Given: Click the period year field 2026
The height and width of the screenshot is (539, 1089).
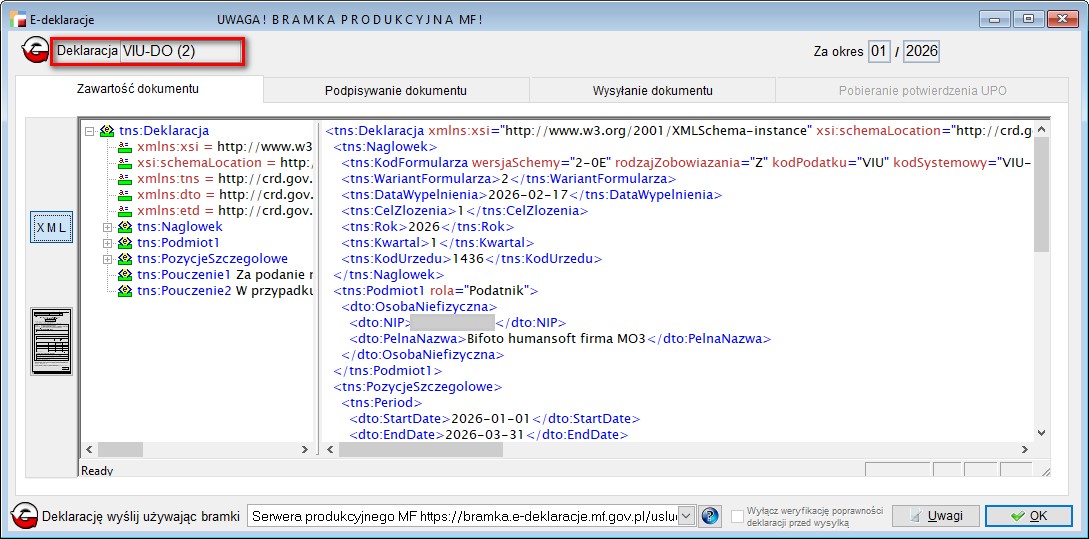Looking at the screenshot, I should coord(921,51).
